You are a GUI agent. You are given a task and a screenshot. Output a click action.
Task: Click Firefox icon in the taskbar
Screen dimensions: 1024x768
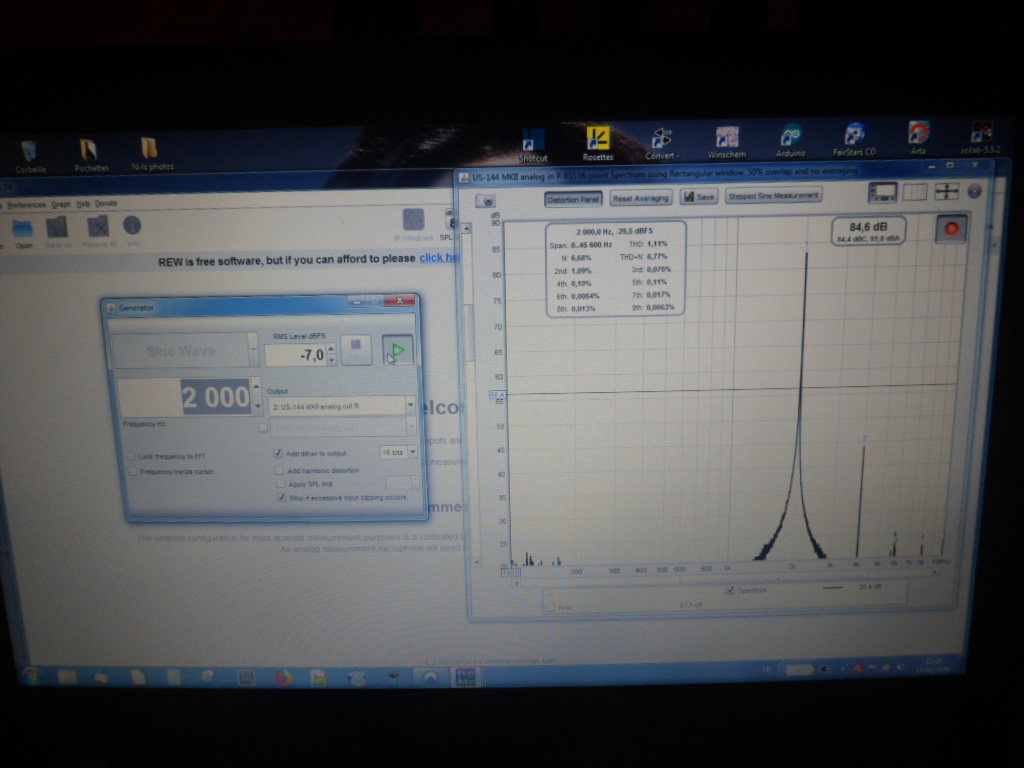283,677
